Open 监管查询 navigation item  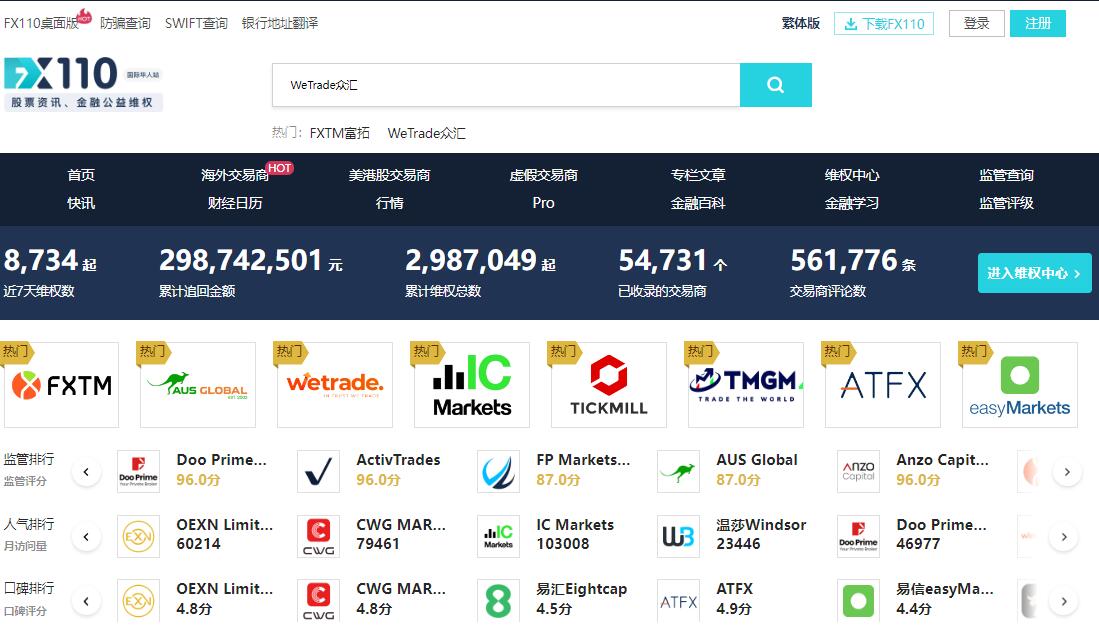(1006, 175)
